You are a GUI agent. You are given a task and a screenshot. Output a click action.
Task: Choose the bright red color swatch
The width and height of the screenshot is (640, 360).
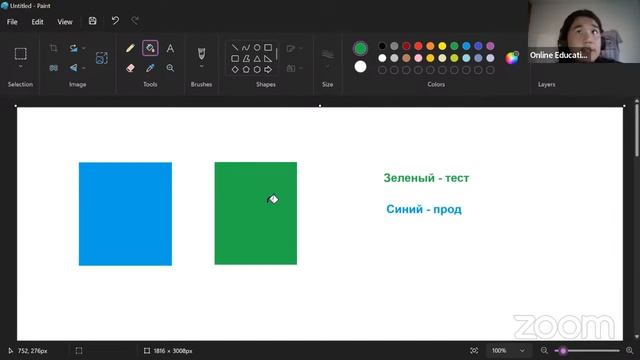point(418,46)
